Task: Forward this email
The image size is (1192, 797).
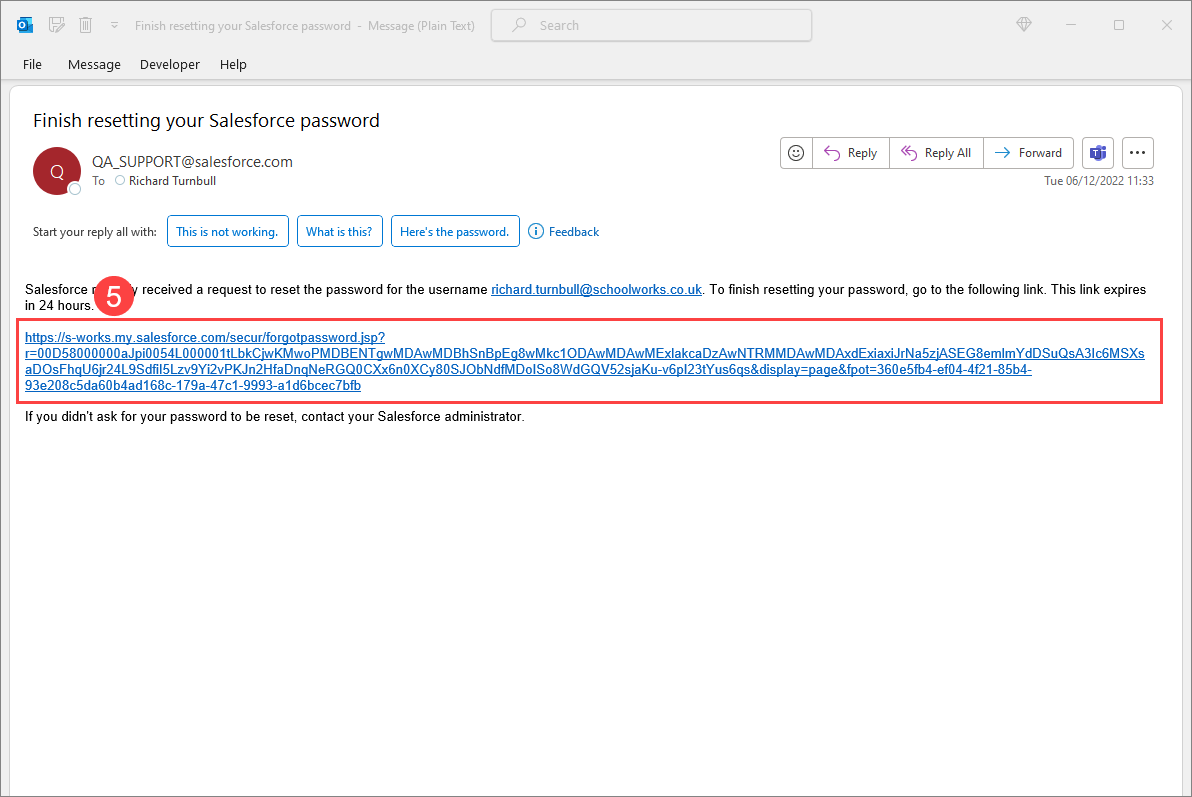Action: click(x=1028, y=153)
